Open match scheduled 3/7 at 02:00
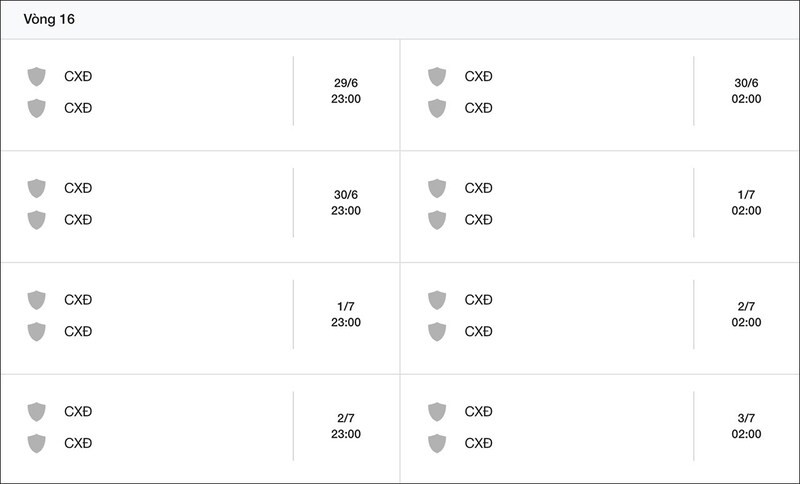The height and width of the screenshot is (484, 800). coord(600,429)
